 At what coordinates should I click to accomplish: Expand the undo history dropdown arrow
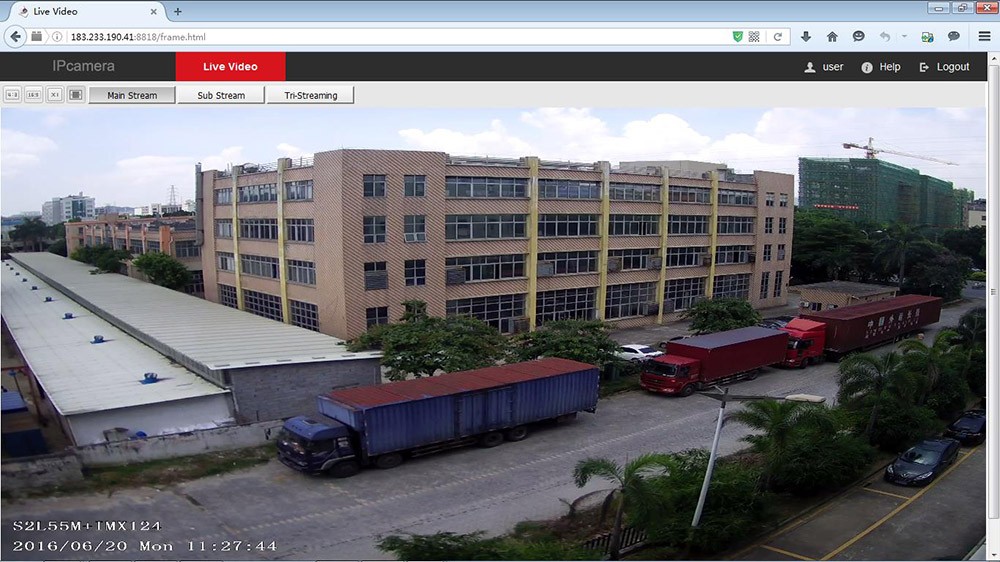[x=904, y=37]
